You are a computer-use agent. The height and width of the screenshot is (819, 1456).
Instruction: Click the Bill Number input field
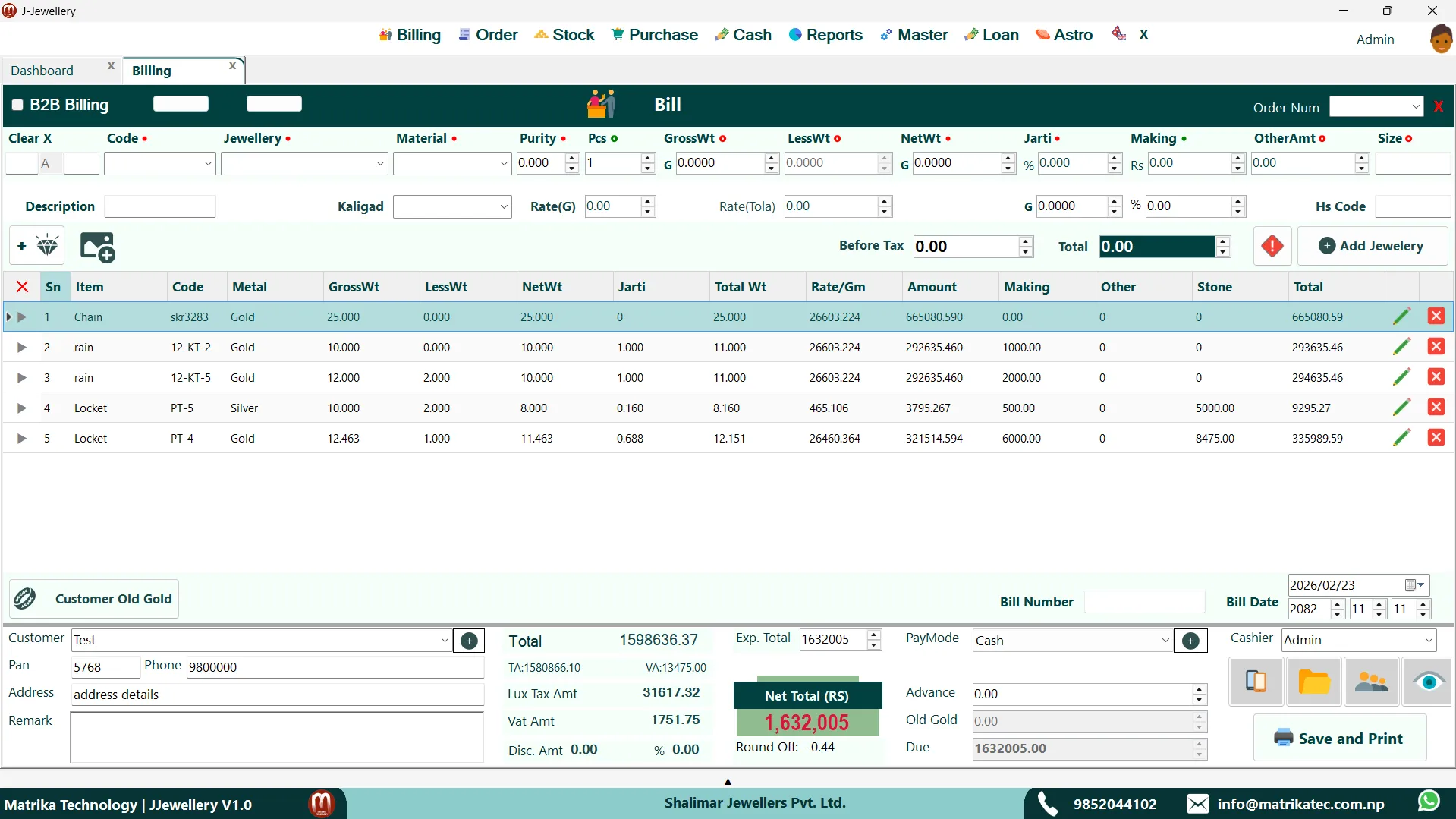1144,602
